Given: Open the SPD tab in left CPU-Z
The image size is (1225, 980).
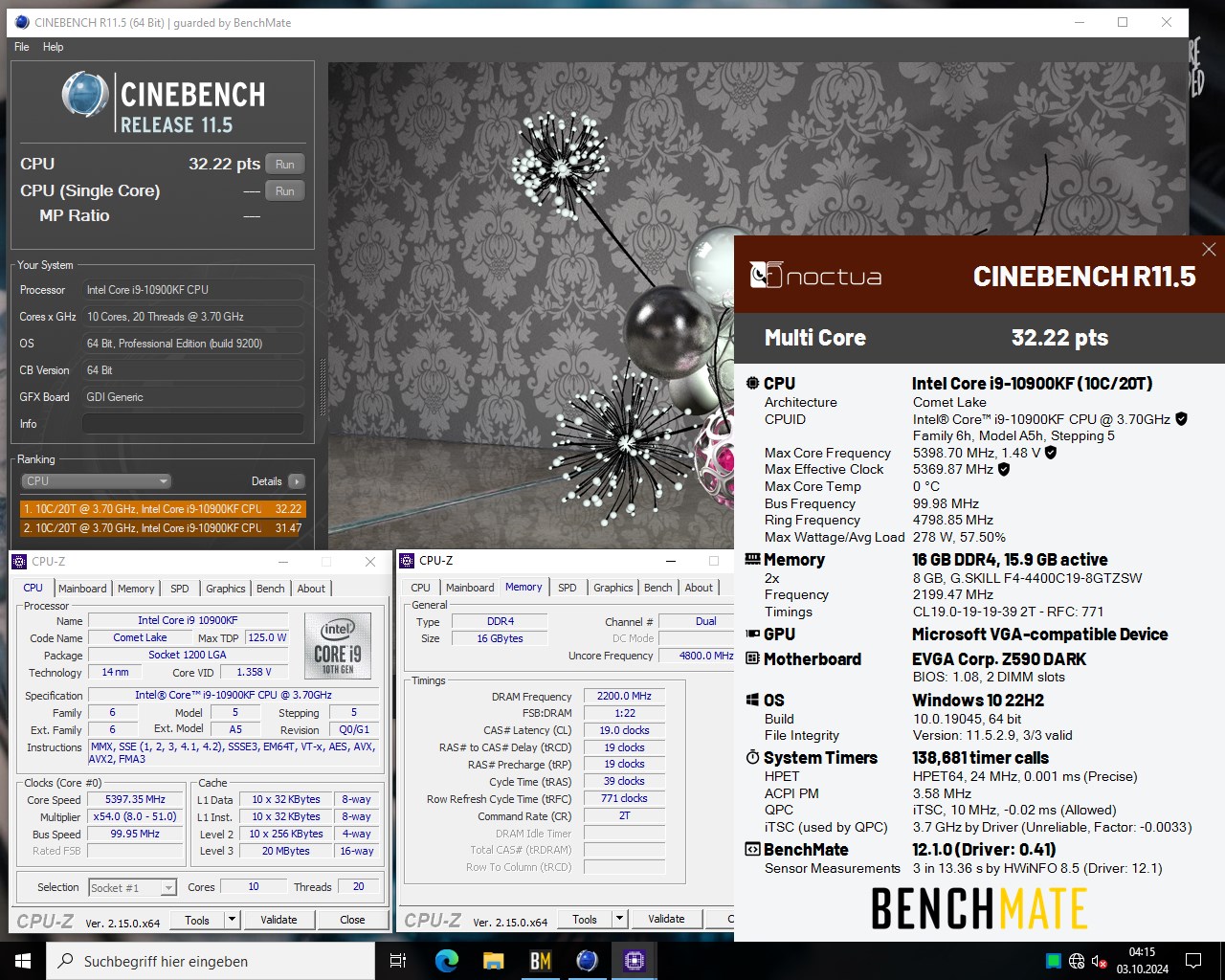Looking at the screenshot, I should pos(180,589).
